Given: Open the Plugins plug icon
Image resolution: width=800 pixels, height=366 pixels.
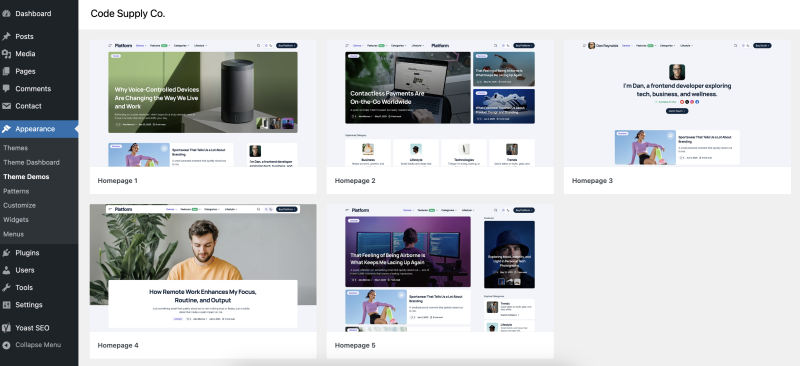Looking at the screenshot, I should pos(6,253).
